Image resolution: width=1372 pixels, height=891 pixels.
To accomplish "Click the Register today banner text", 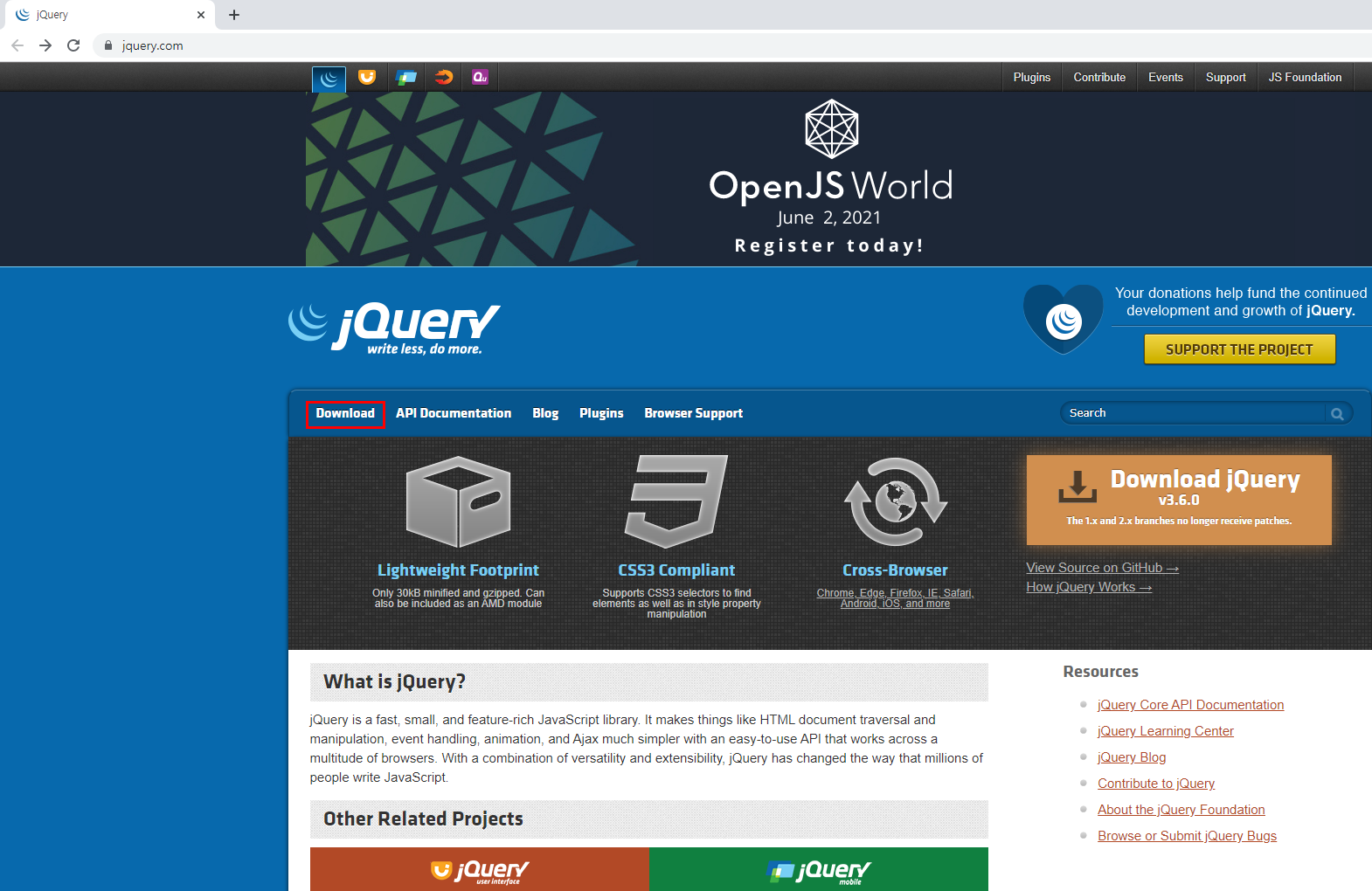I will 829,245.
